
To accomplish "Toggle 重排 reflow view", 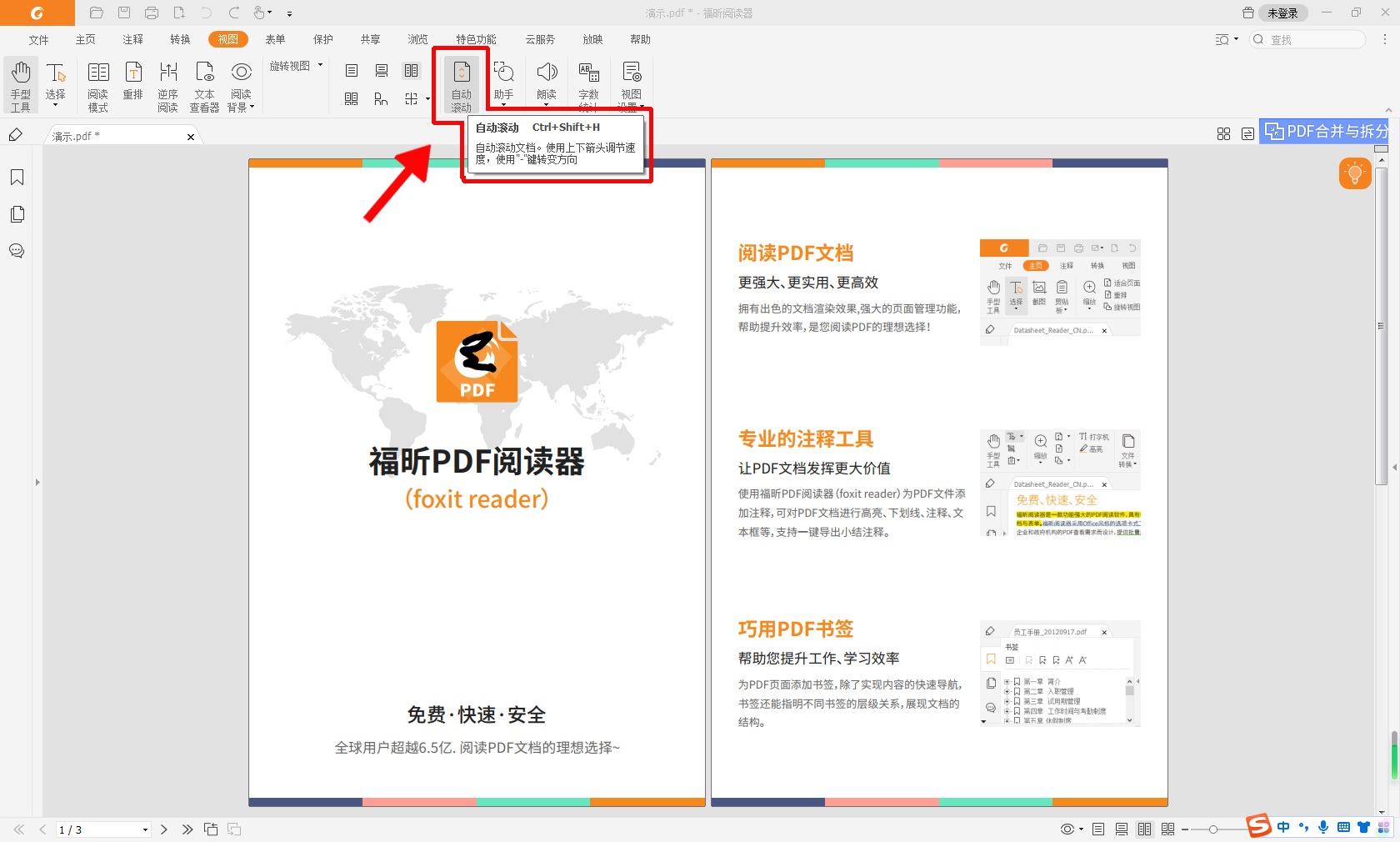I will coord(132,83).
